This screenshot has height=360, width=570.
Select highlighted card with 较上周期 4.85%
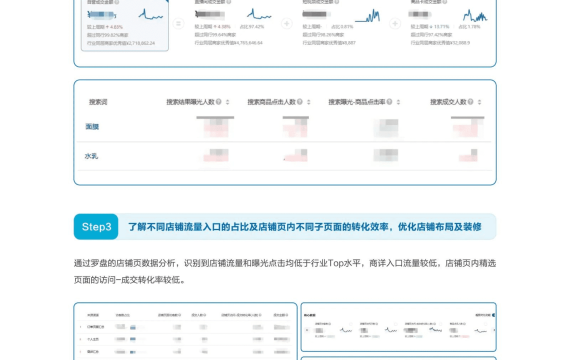click(x=125, y=25)
